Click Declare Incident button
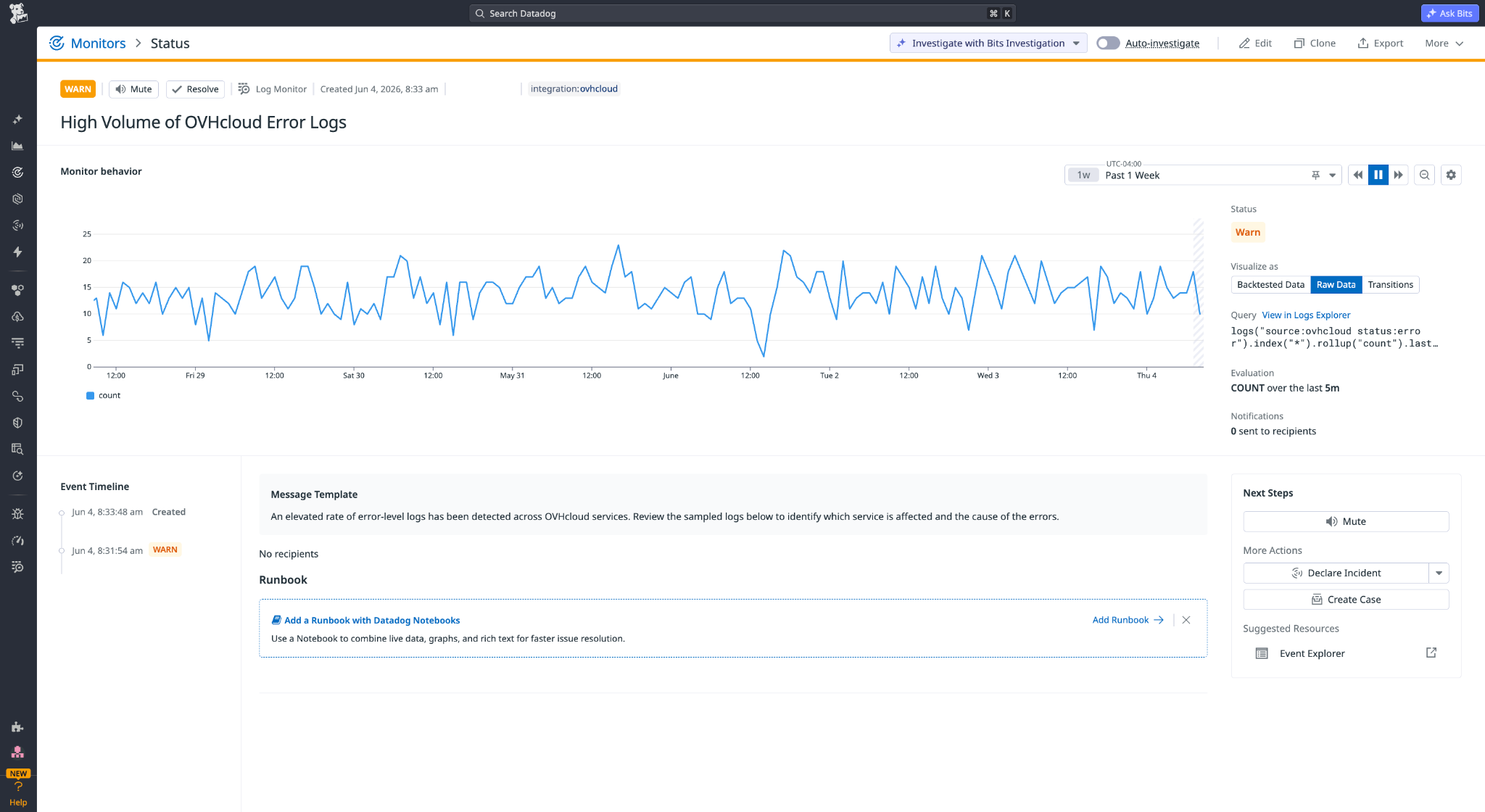Image resolution: width=1485 pixels, height=812 pixels. pos(1336,573)
